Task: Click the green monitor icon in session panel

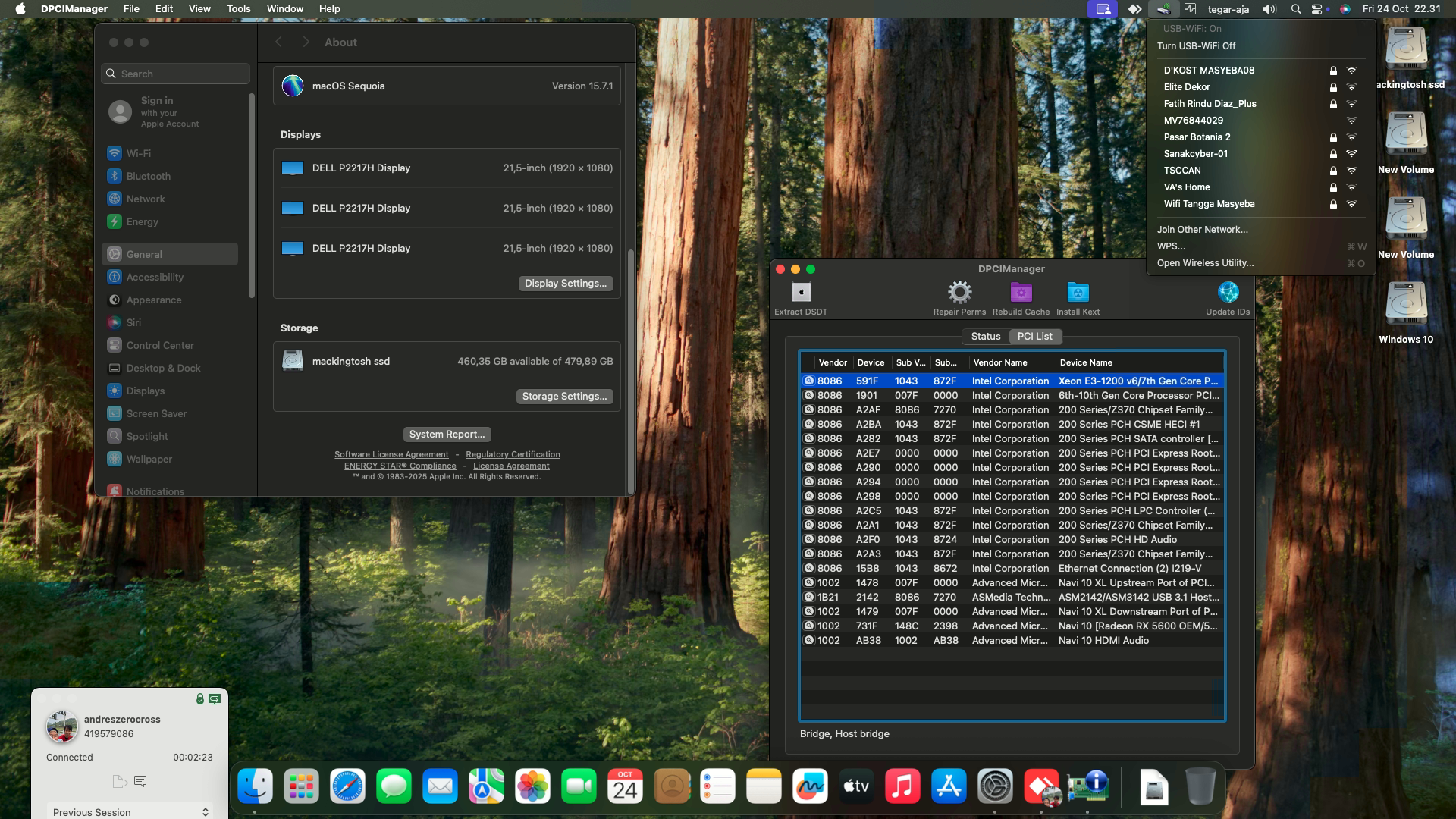Action: [215, 698]
